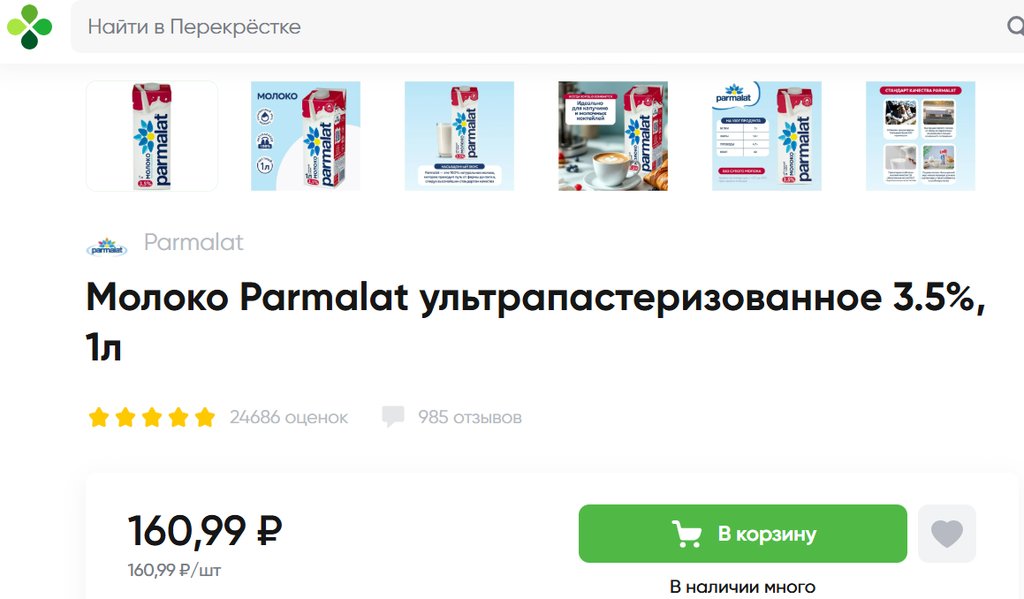Click the search magnifier icon
Viewport: 1024px width, 599px height.
1016,27
